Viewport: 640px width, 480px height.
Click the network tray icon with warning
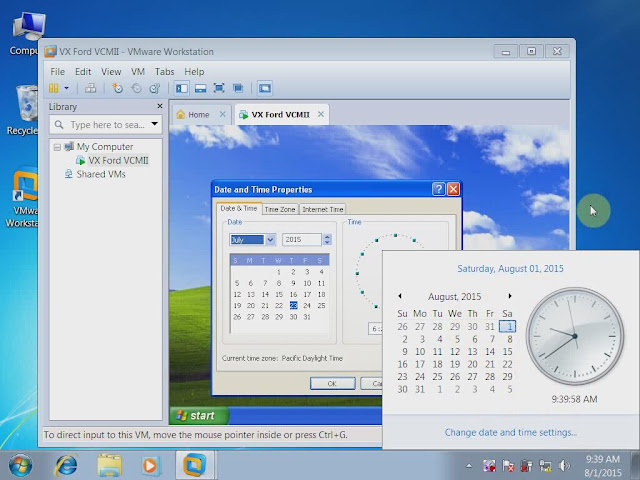pyautogui.click(x=545, y=466)
